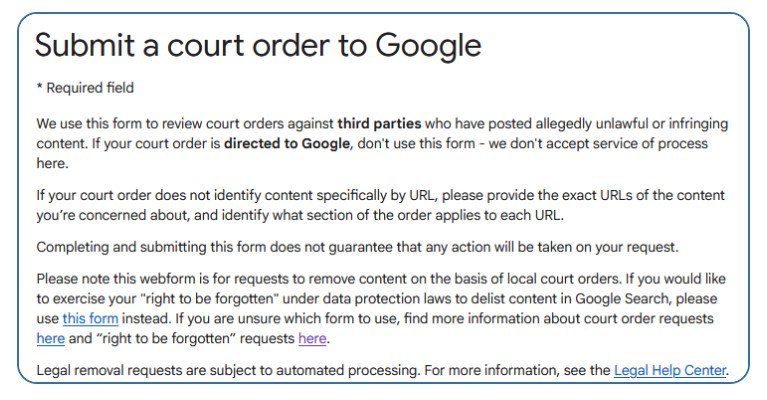
Task: Open the purple visited "here" link
Action: pos(312,338)
